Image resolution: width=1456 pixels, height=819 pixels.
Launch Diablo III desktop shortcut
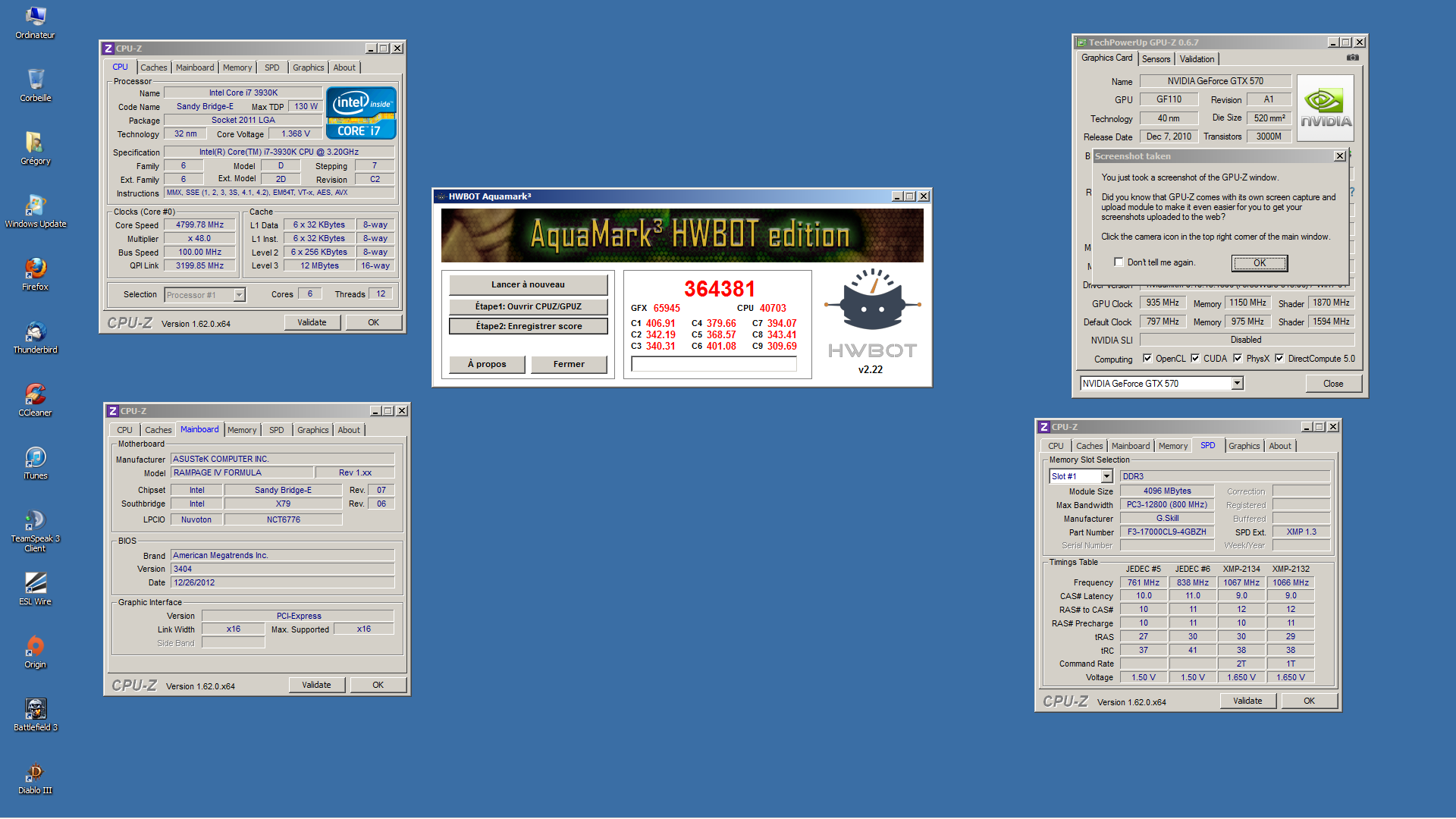pyautogui.click(x=35, y=777)
